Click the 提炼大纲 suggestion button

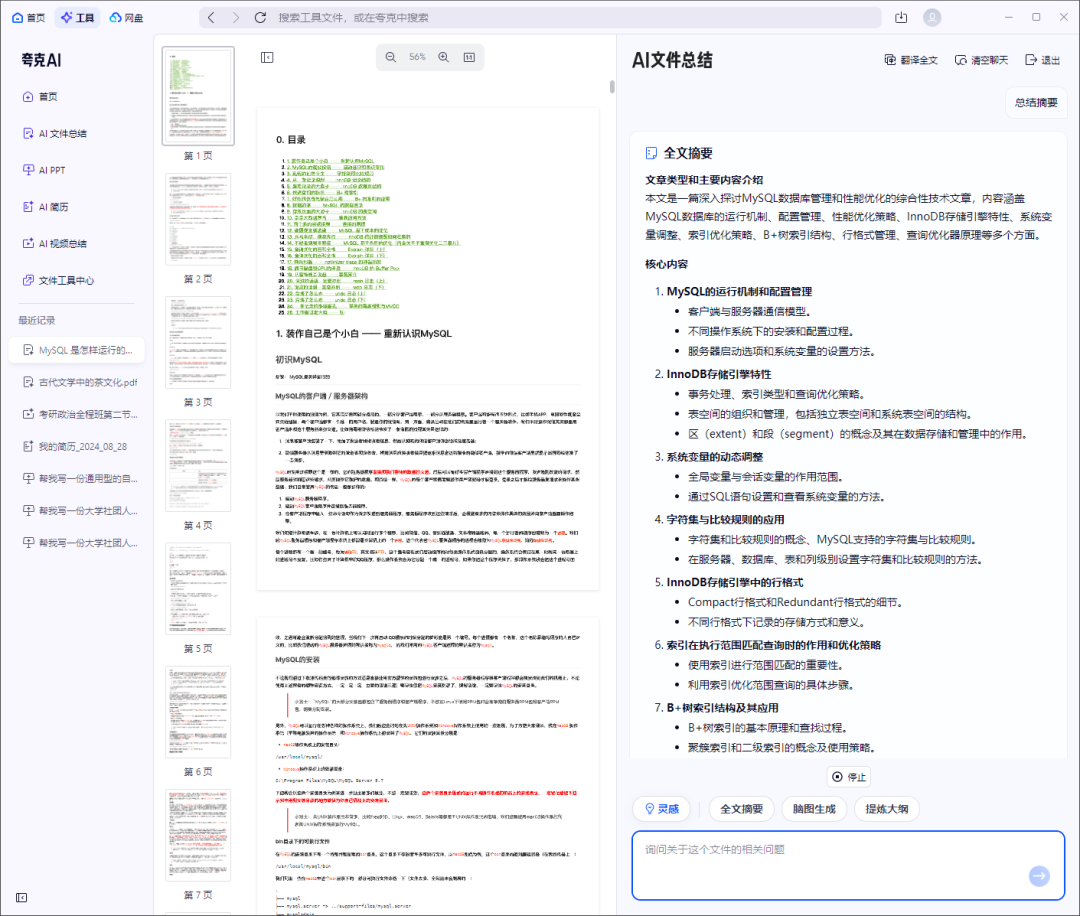click(x=886, y=809)
